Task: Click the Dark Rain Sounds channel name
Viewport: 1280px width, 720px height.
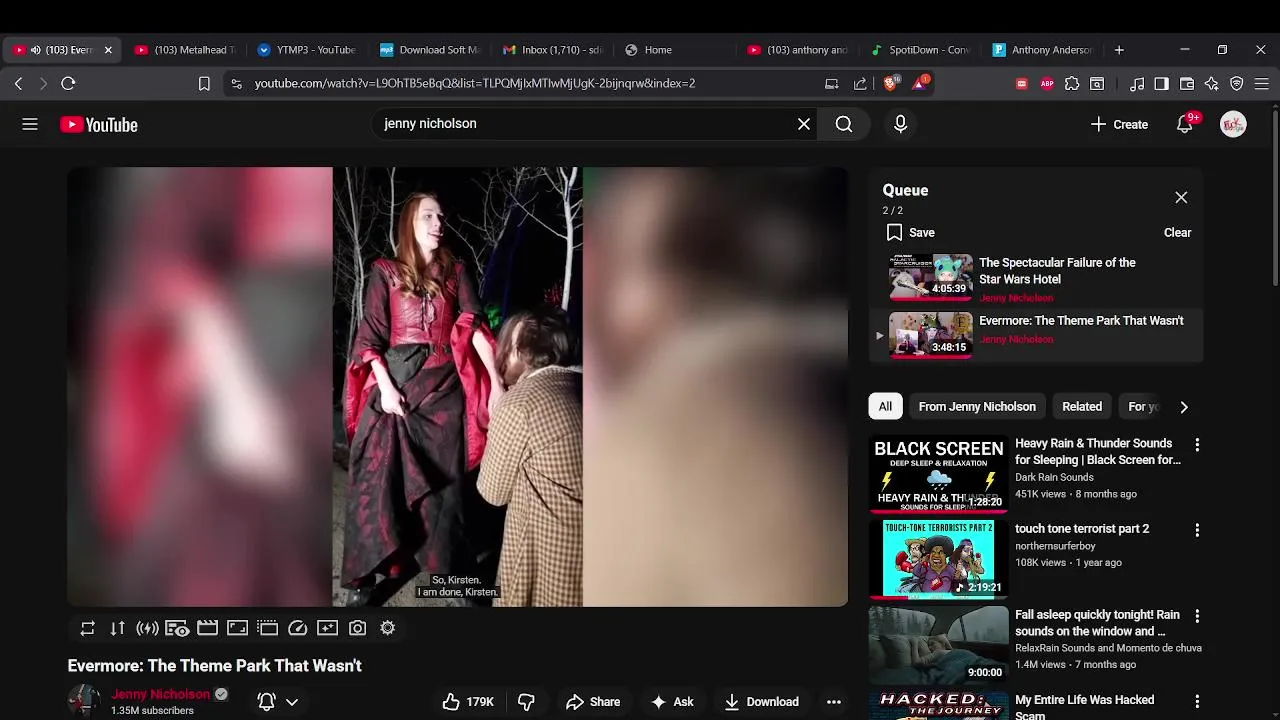Action: (1054, 478)
